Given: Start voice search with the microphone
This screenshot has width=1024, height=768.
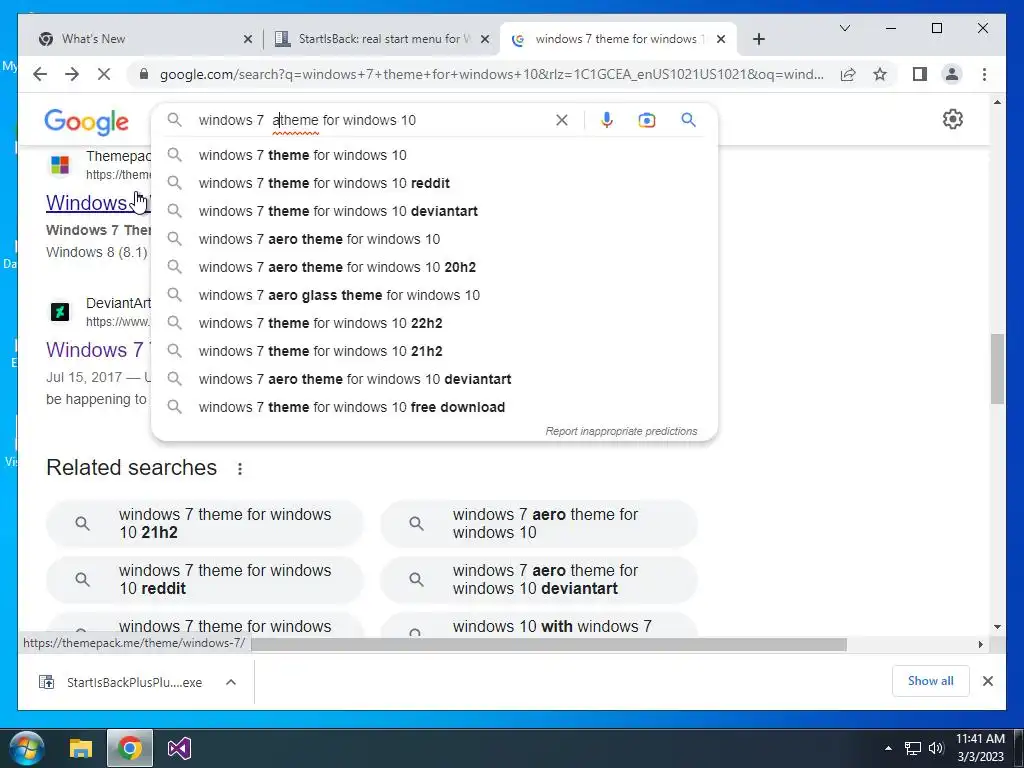Looking at the screenshot, I should 607,120.
